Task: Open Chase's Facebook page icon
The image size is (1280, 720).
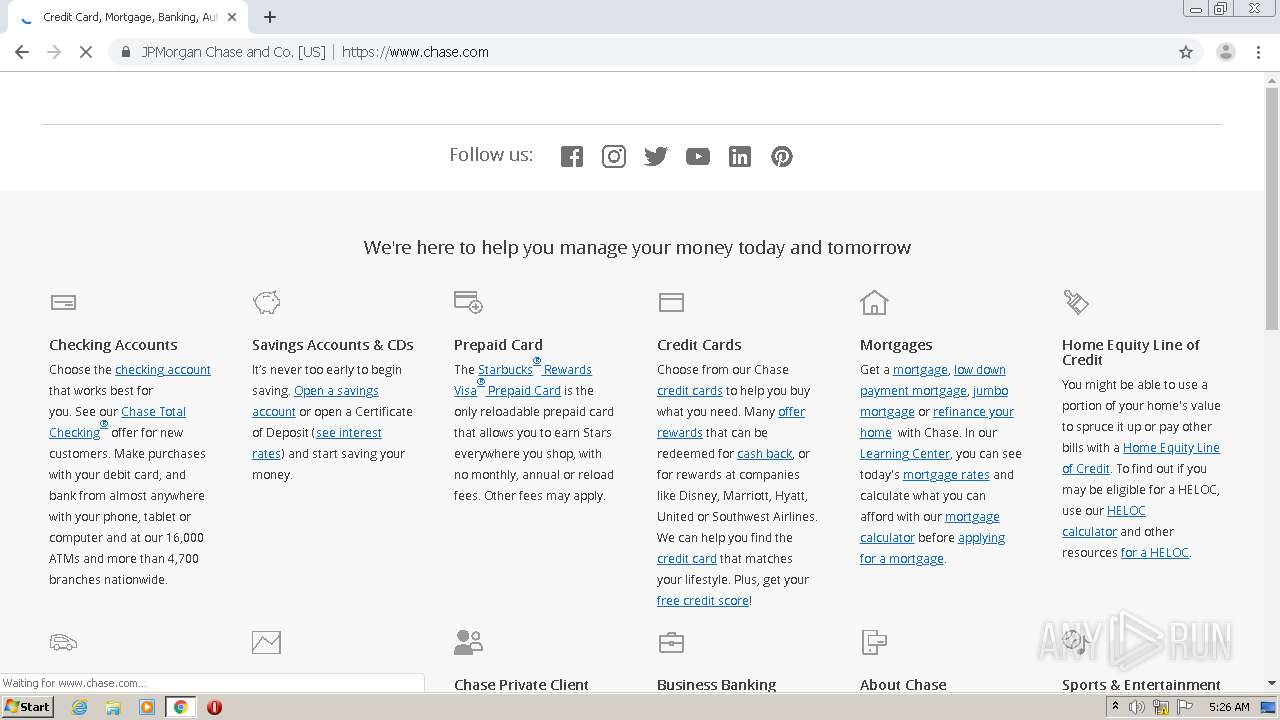Action: pos(572,156)
